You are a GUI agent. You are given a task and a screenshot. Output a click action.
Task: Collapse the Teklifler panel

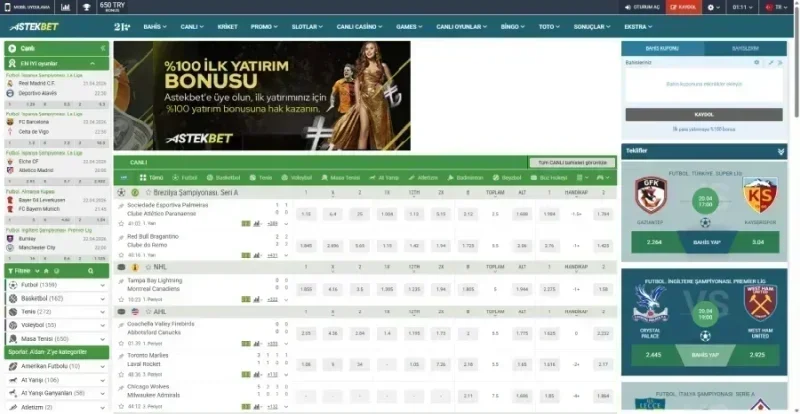(x=781, y=151)
